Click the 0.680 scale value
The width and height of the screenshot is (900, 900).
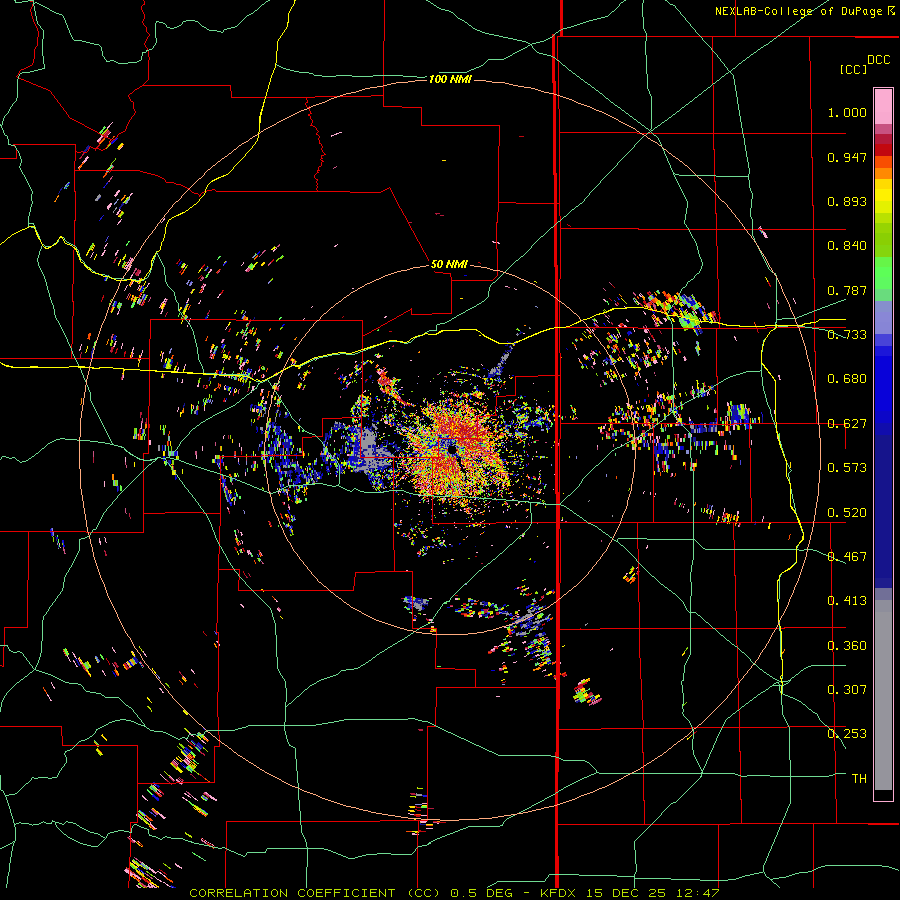coord(847,379)
